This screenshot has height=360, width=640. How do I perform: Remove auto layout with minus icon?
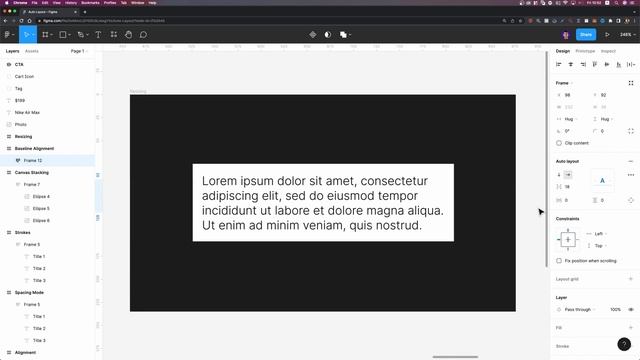point(631,161)
